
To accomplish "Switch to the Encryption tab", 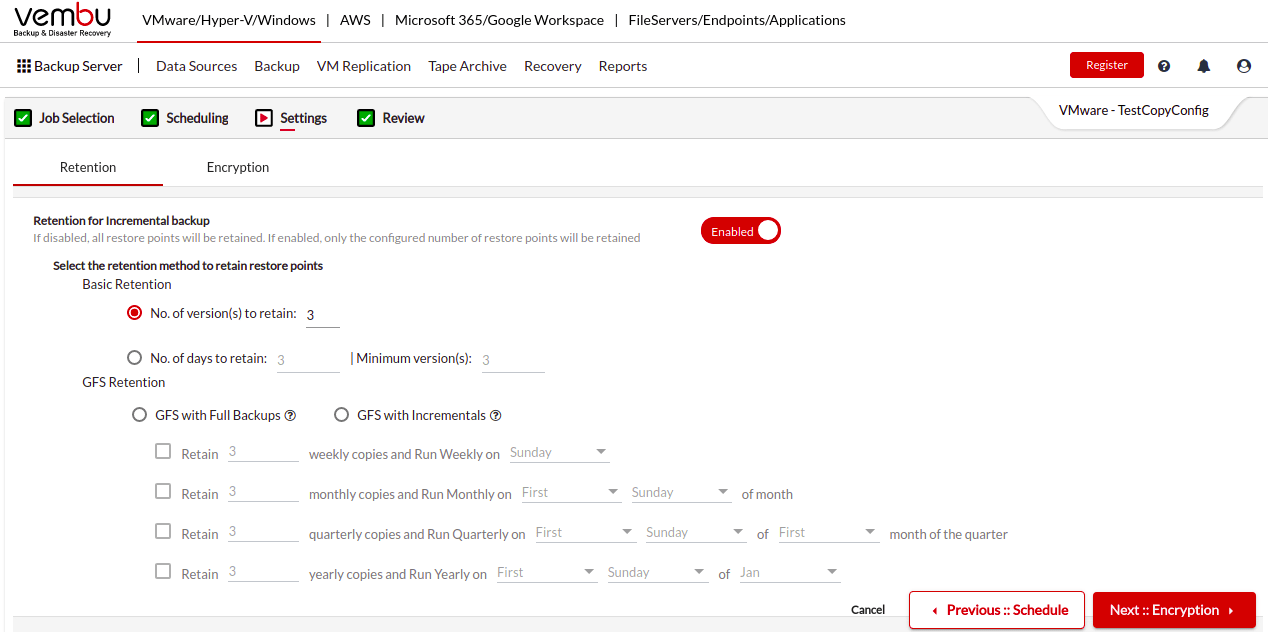I will click(x=238, y=167).
